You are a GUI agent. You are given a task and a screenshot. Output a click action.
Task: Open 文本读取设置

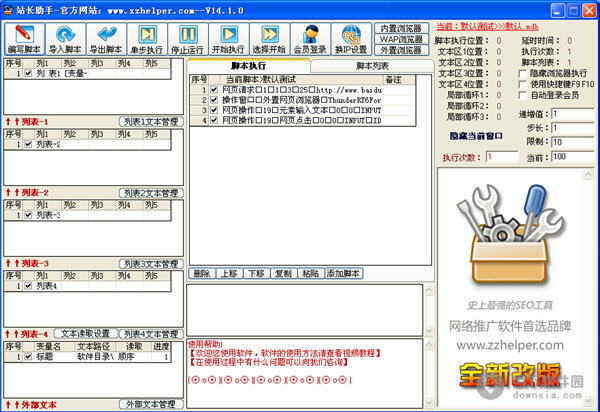pyautogui.click(x=86, y=334)
